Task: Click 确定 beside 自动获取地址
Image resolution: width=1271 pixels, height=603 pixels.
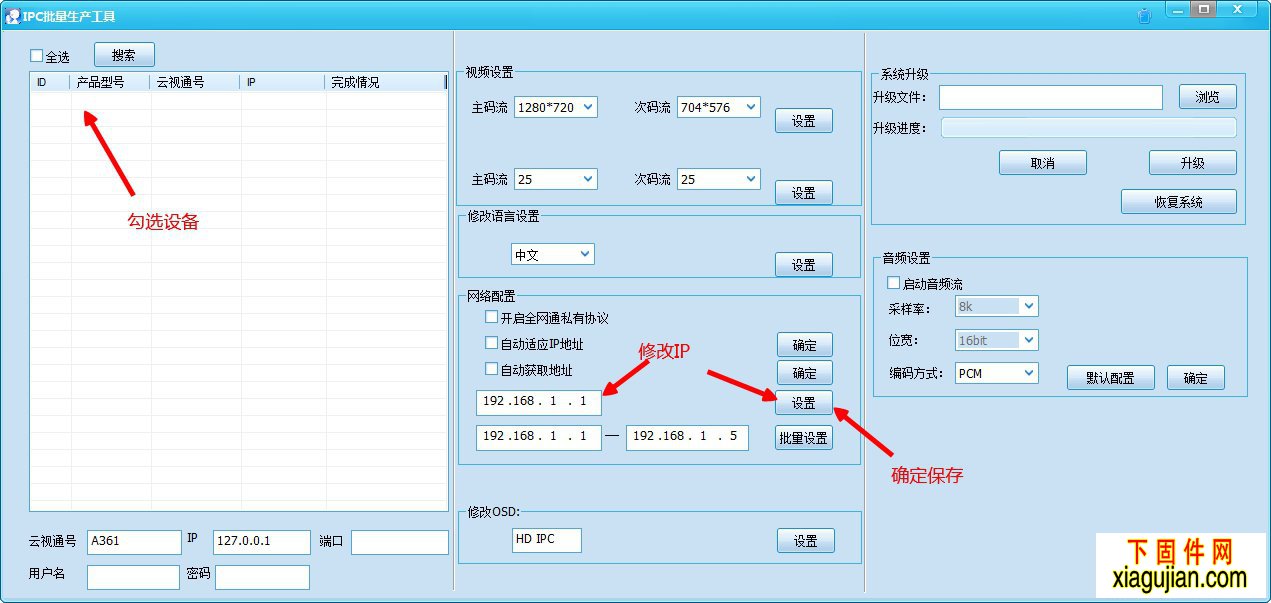Action: (x=805, y=373)
